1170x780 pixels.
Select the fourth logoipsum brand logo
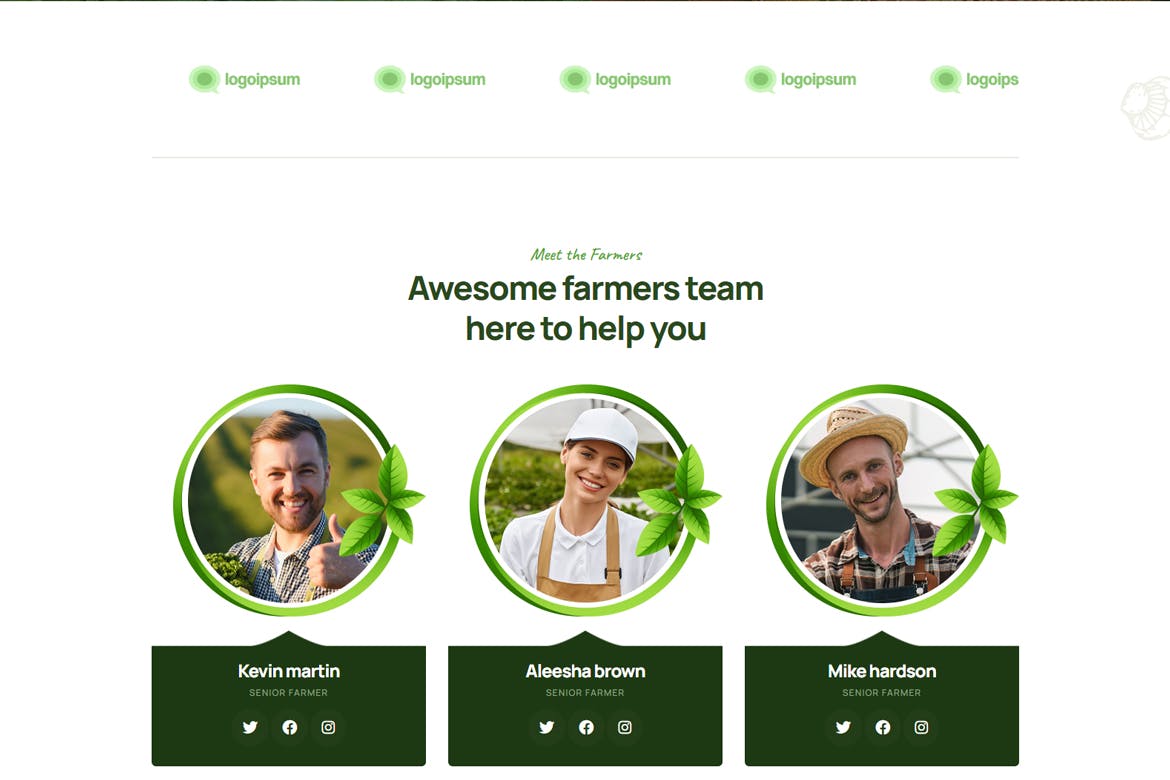[801, 79]
